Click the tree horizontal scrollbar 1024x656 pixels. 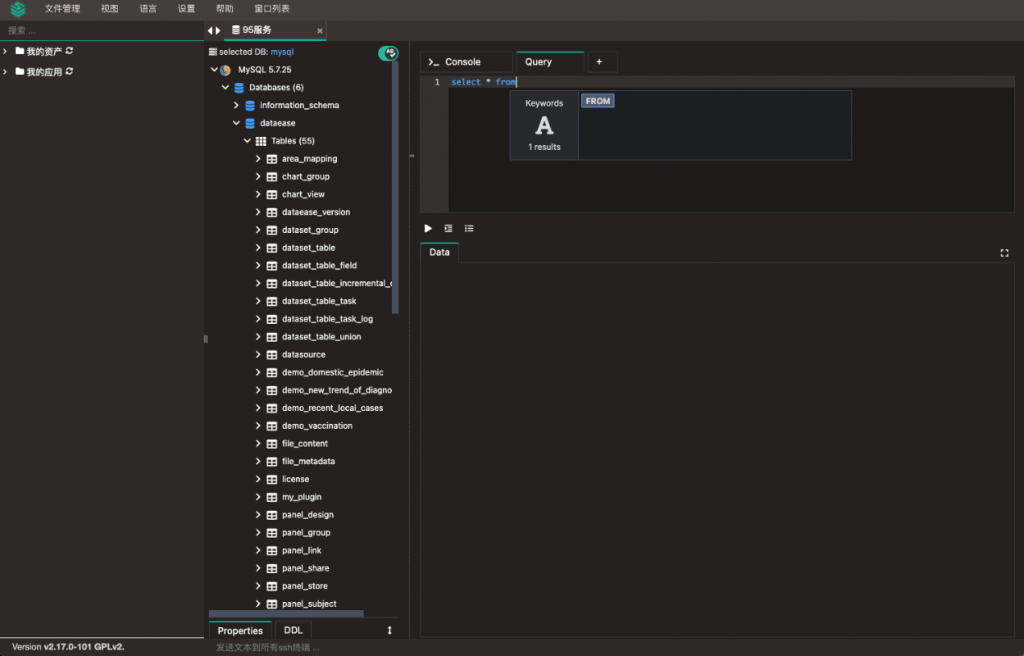(286, 614)
